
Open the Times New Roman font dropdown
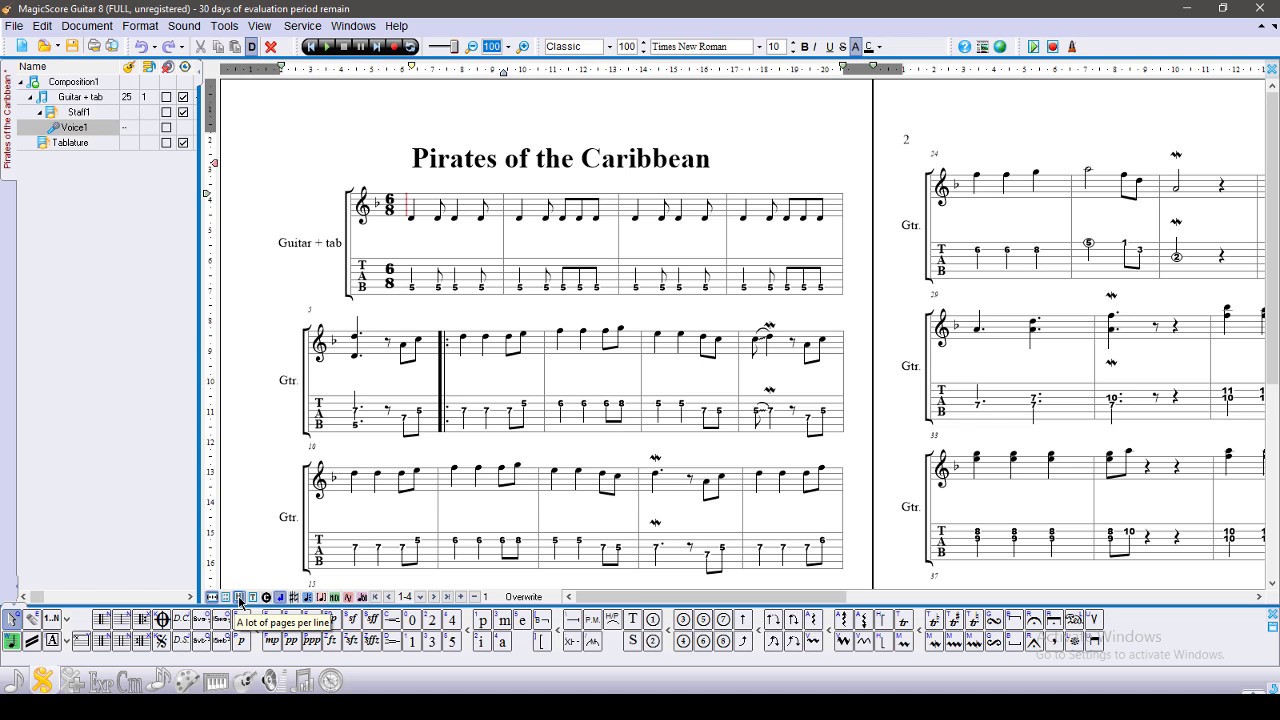[x=759, y=47]
